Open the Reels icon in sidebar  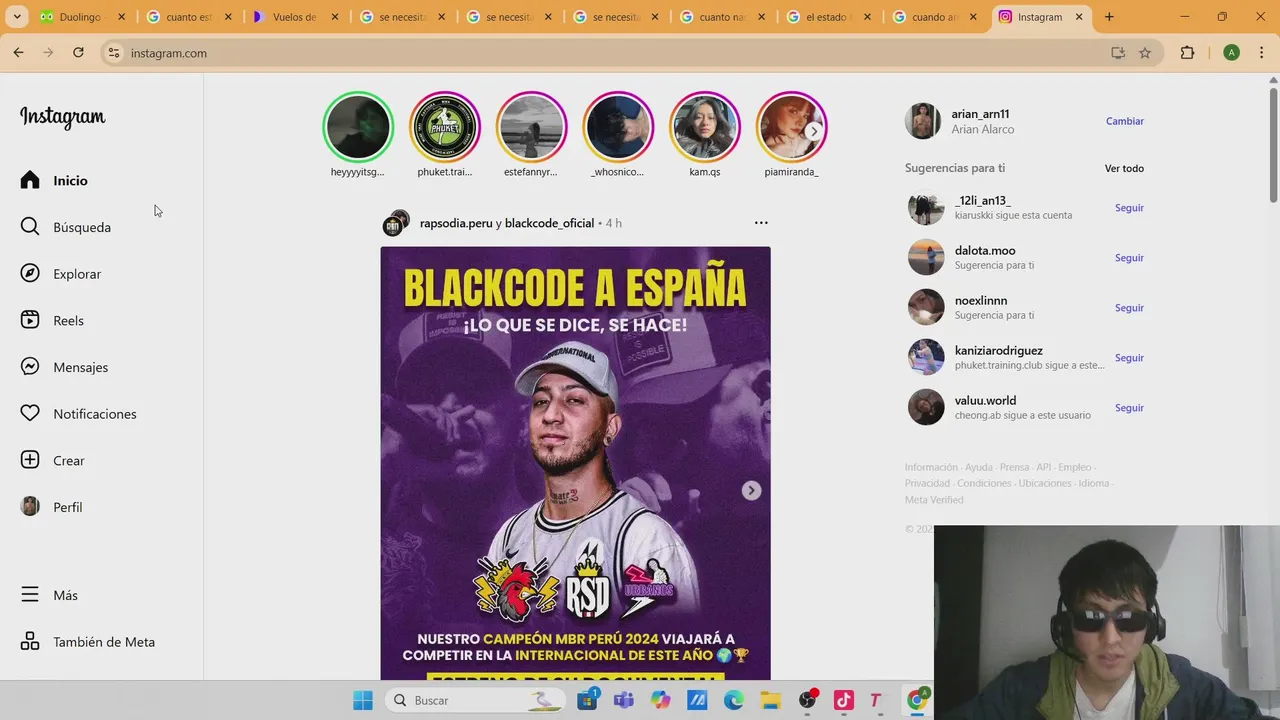pyautogui.click(x=30, y=320)
